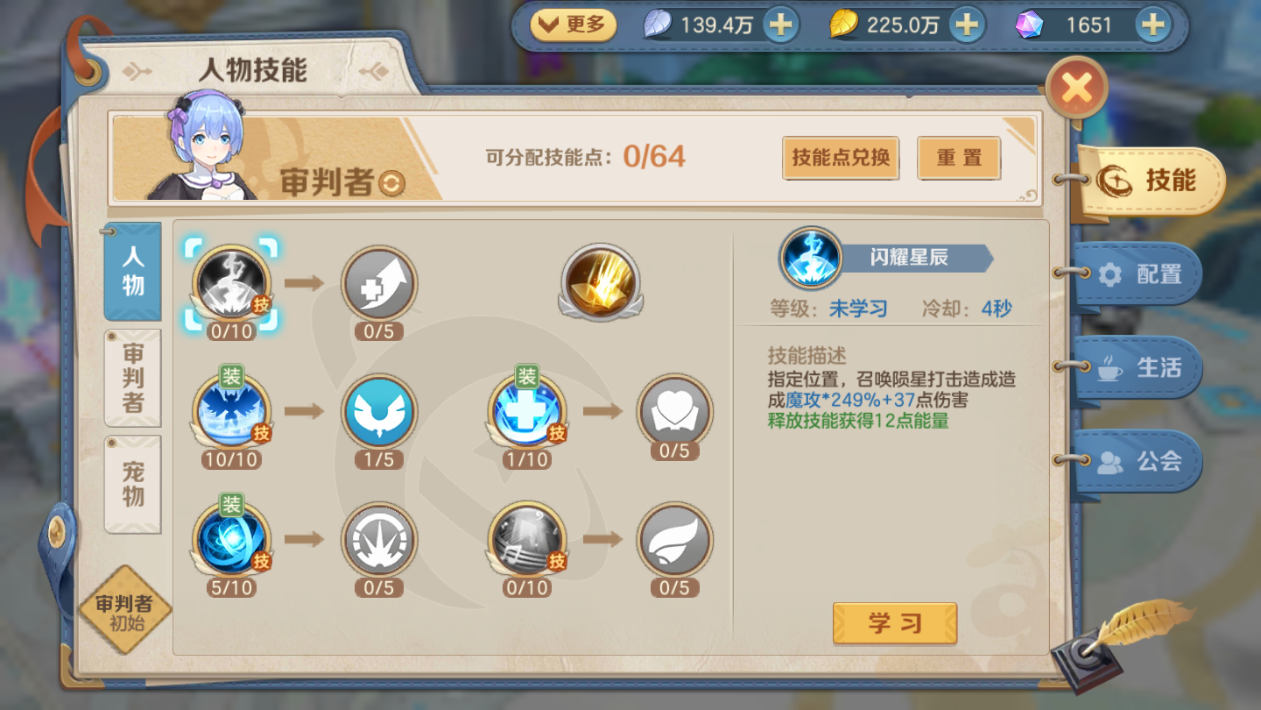Switch to the 审判者 side tab
This screenshot has width=1261, height=710.
133,378
